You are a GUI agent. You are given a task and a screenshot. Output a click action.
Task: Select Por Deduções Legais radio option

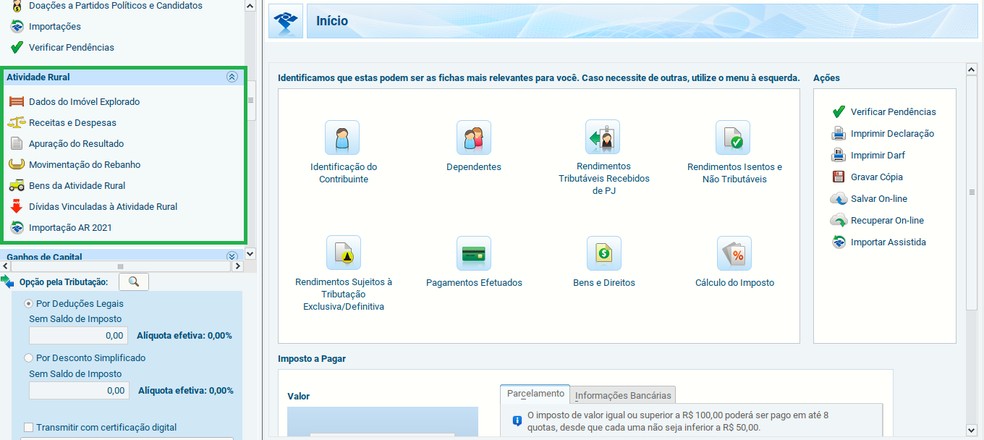tap(28, 303)
